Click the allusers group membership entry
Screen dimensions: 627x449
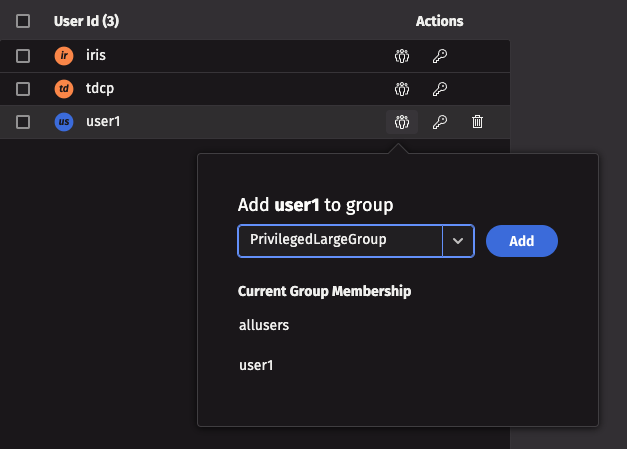[x=264, y=325]
